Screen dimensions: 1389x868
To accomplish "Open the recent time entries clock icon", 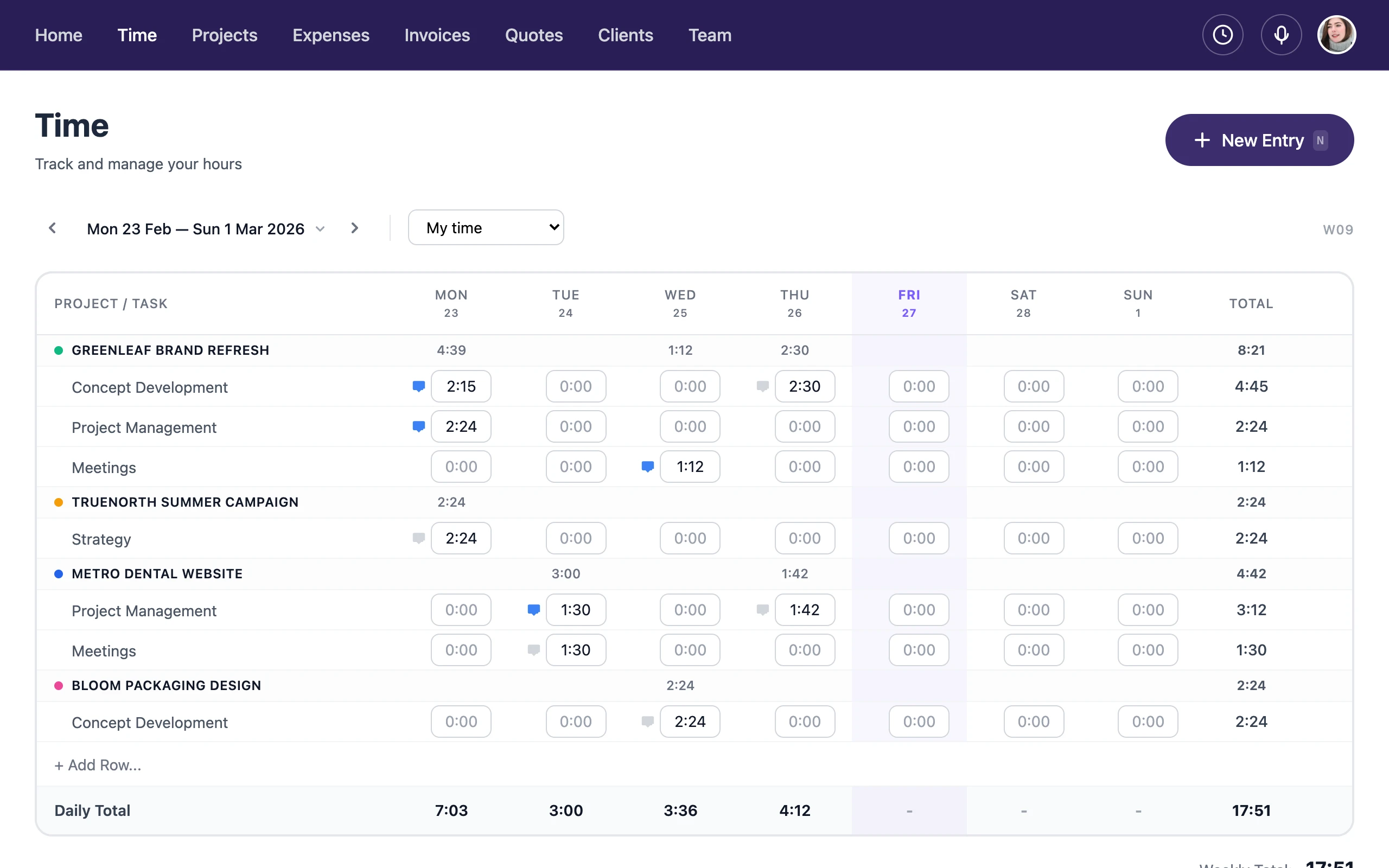I will (x=1222, y=34).
